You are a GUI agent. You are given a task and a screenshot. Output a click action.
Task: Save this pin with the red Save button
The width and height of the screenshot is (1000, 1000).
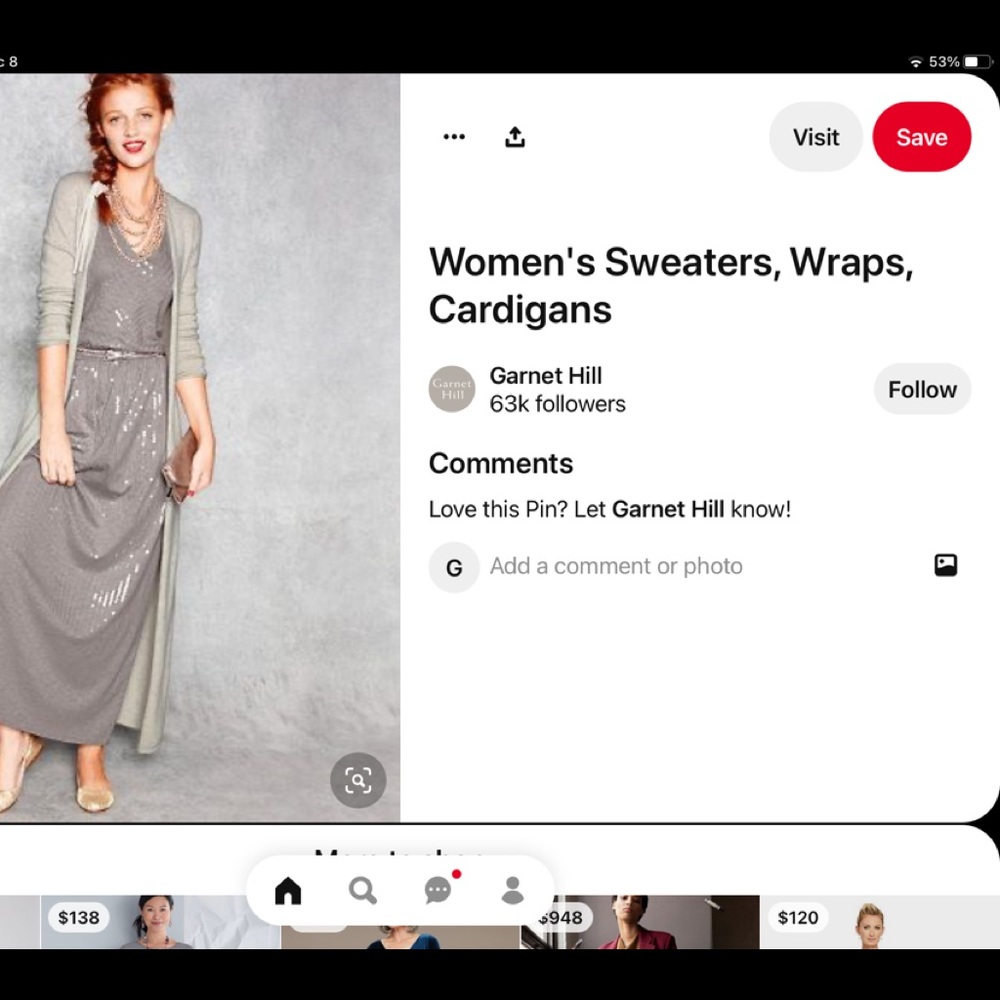921,137
